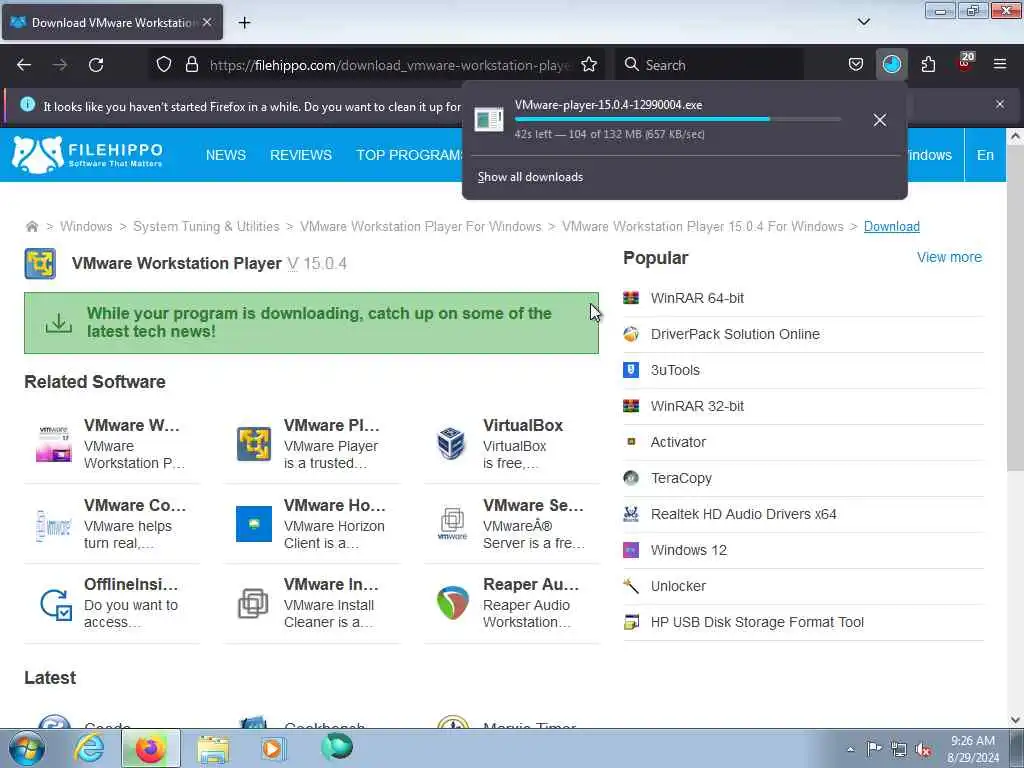The height and width of the screenshot is (768, 1024).
Task: Go back with the browser back arrow
Action: (24, 65)
